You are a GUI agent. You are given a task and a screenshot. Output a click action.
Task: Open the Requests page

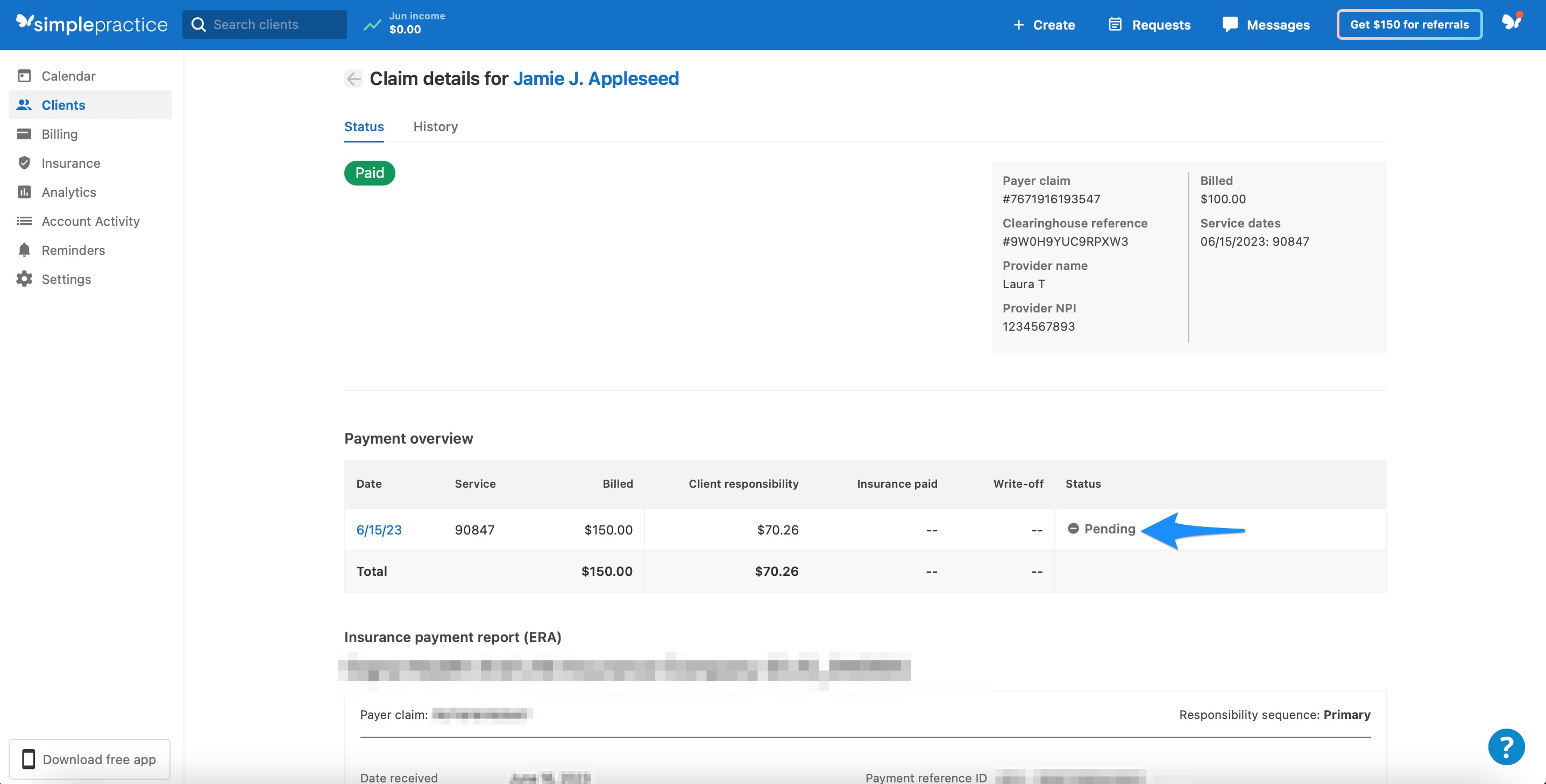click(x=1150, y=25)
